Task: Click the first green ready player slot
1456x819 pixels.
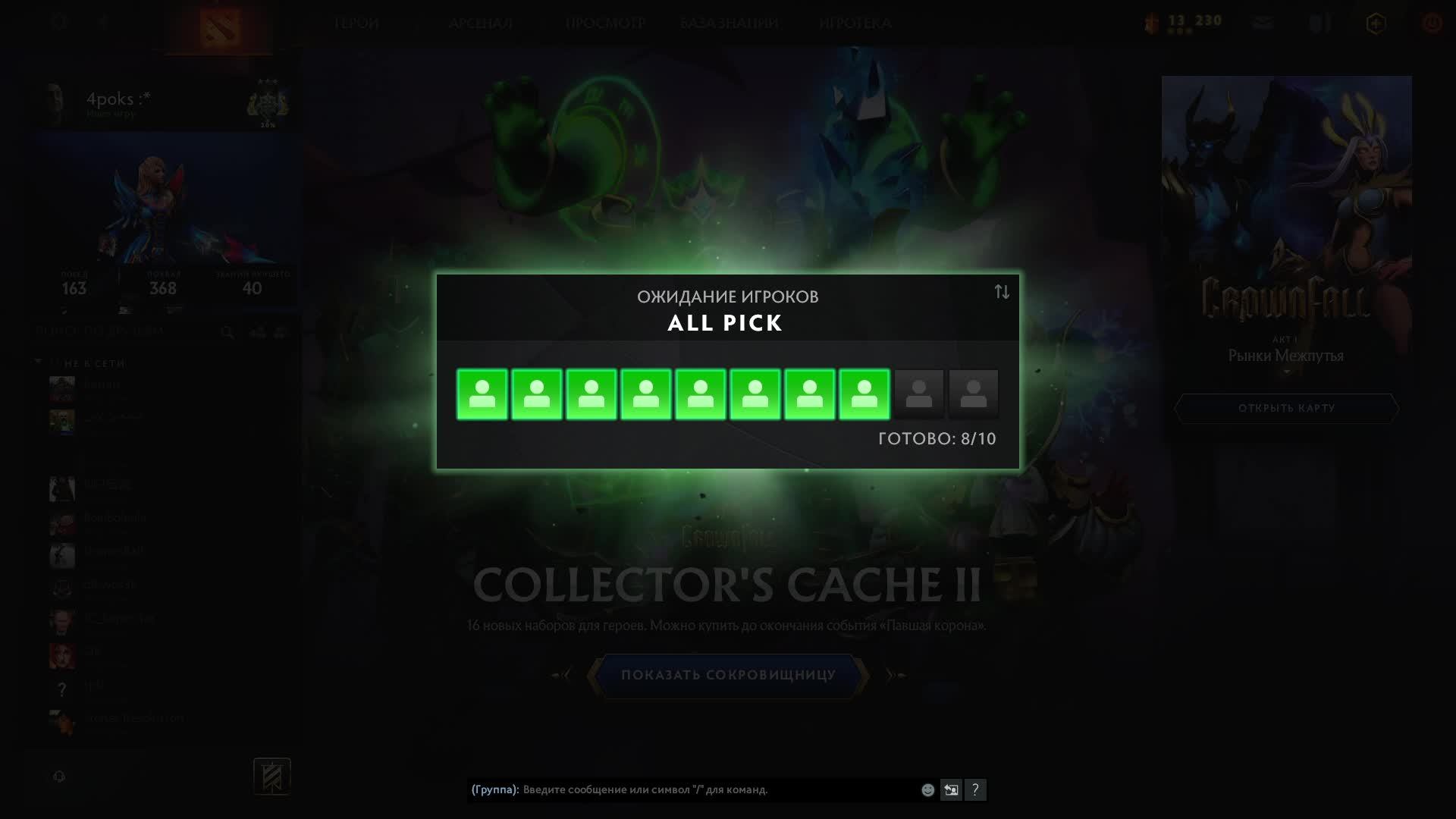Action: click(x=482, y=394)
